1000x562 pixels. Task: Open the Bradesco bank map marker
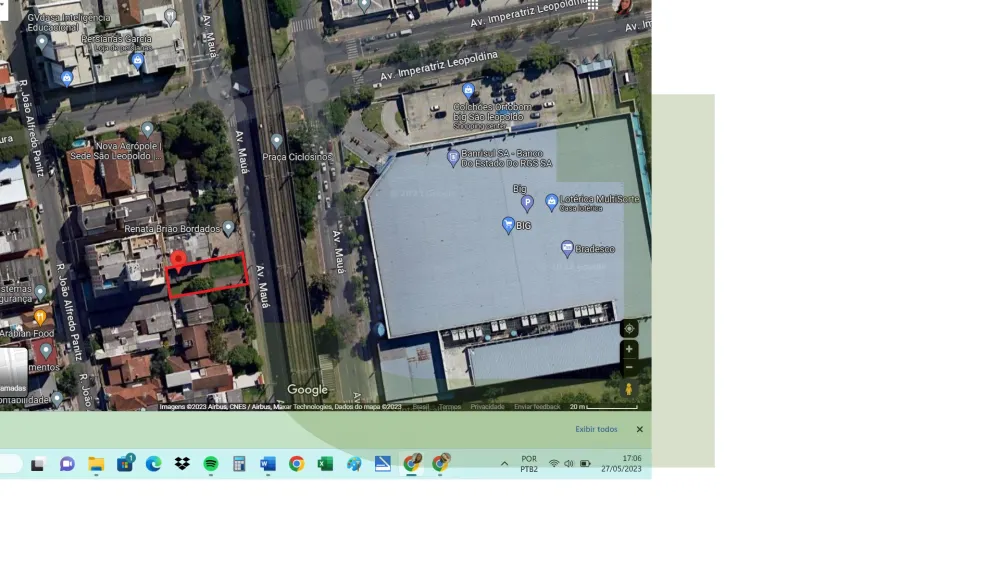coord(567,247)
